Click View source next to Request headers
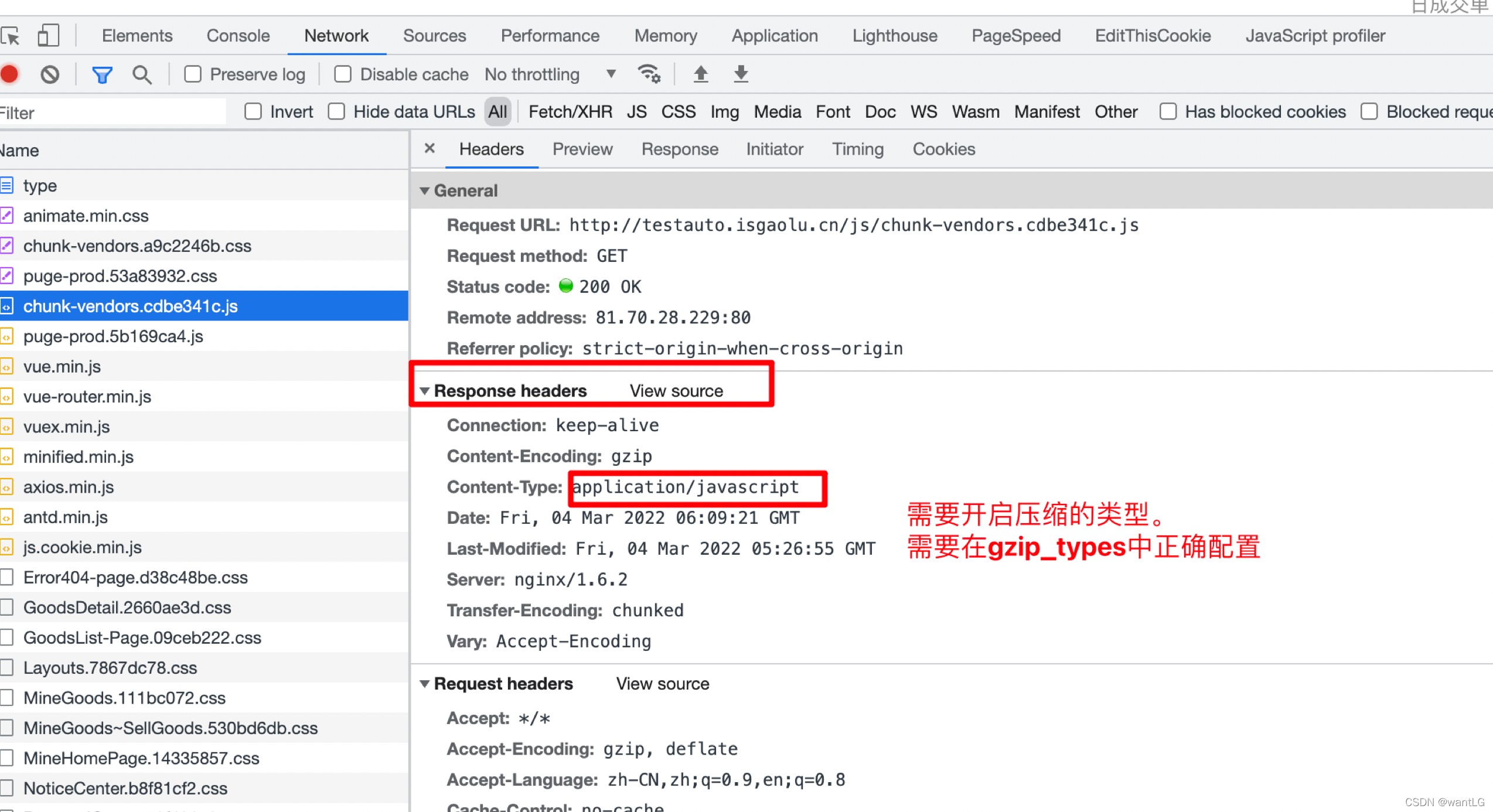This screenshot has width=1493, height=812. click(x=663, y=684)
